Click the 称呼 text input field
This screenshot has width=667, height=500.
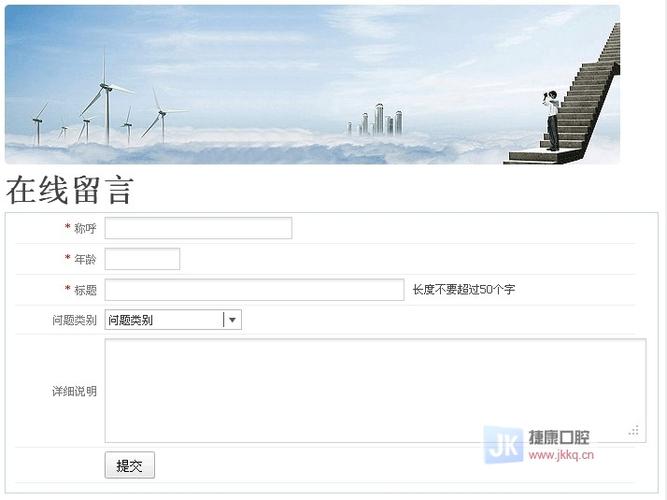198,228
